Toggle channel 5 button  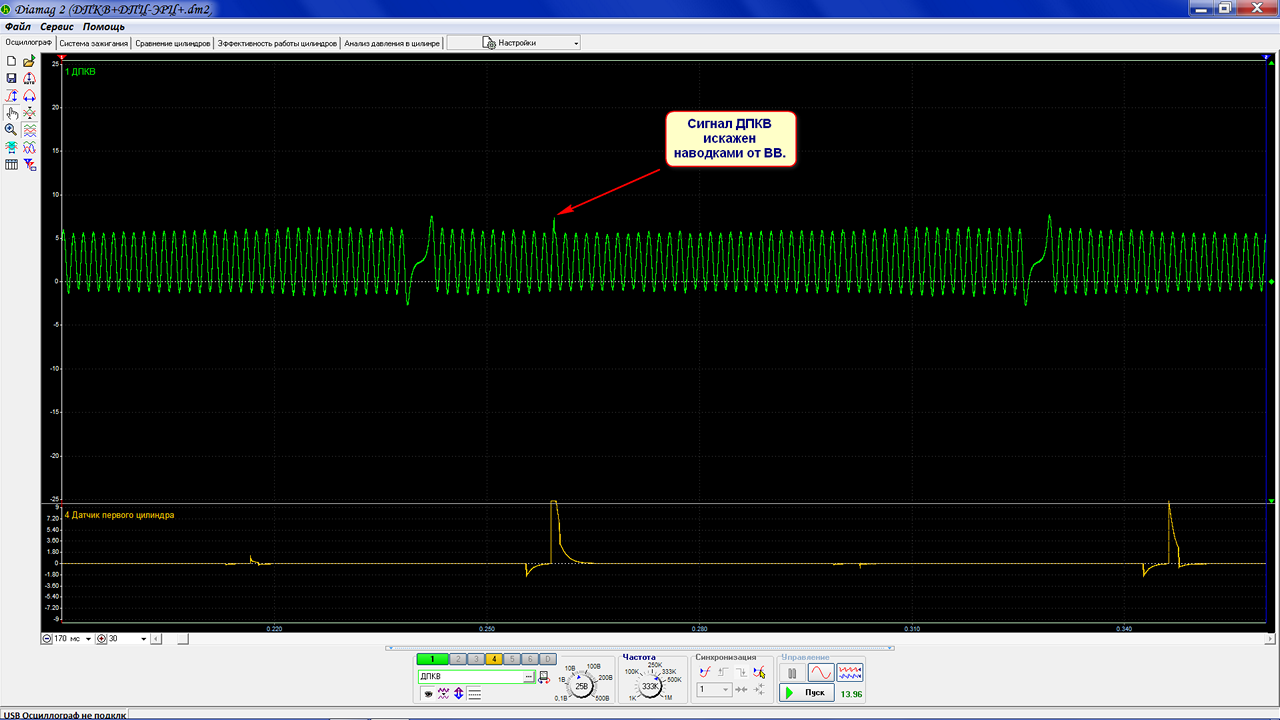click(x=512, y=659)
